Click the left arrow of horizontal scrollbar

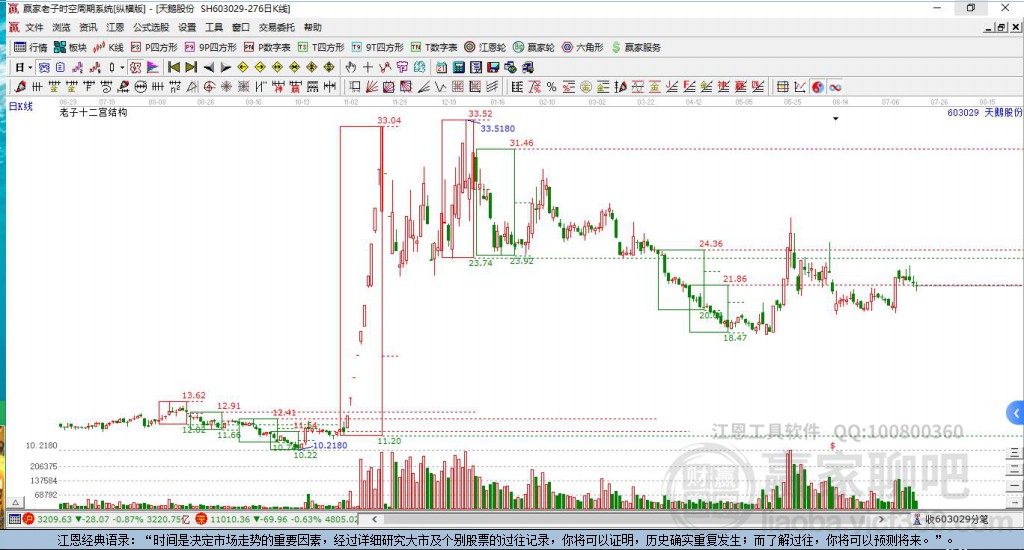tap(375, 519)
